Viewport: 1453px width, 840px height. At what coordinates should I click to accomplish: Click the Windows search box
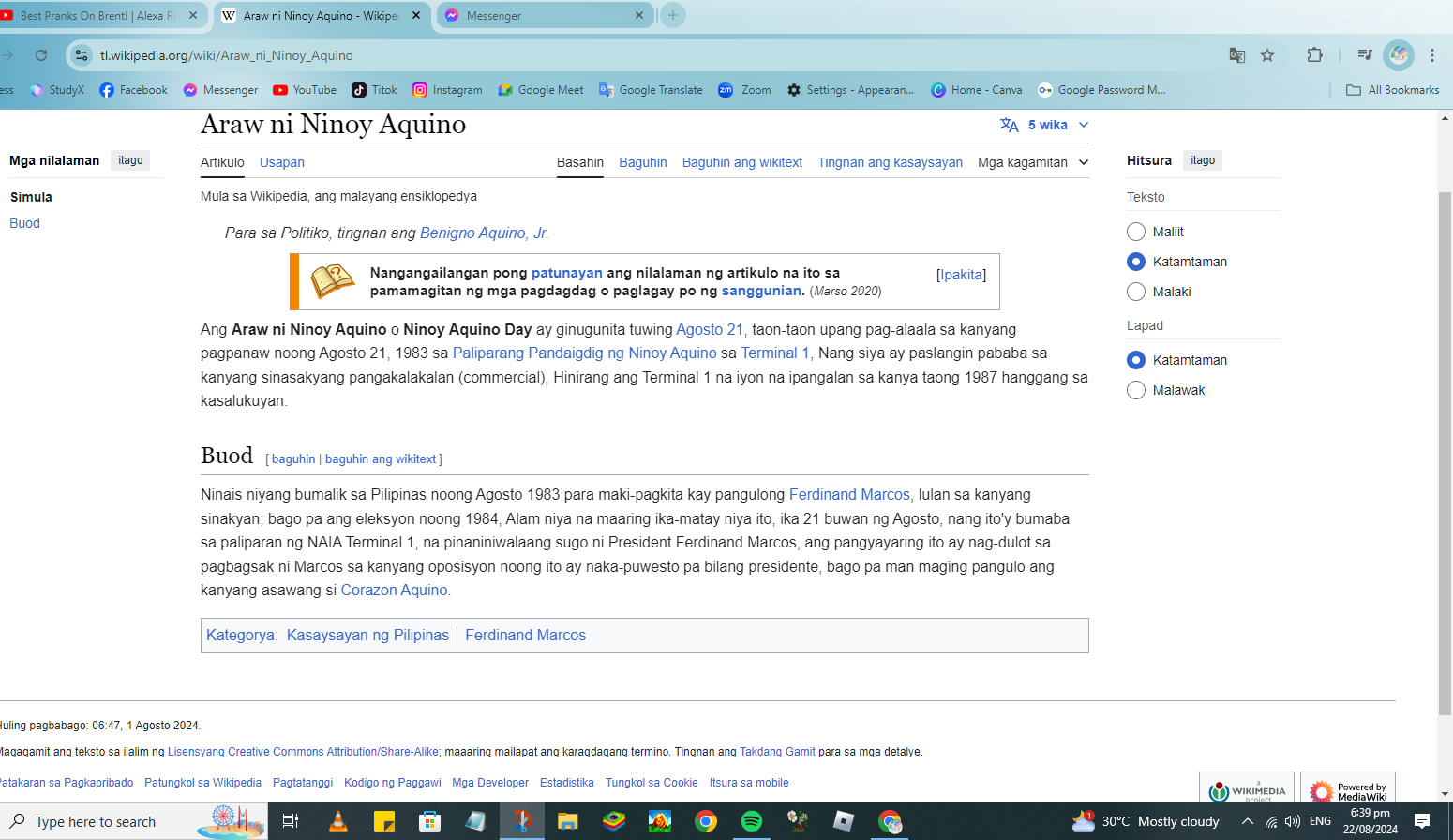point(134,821)
